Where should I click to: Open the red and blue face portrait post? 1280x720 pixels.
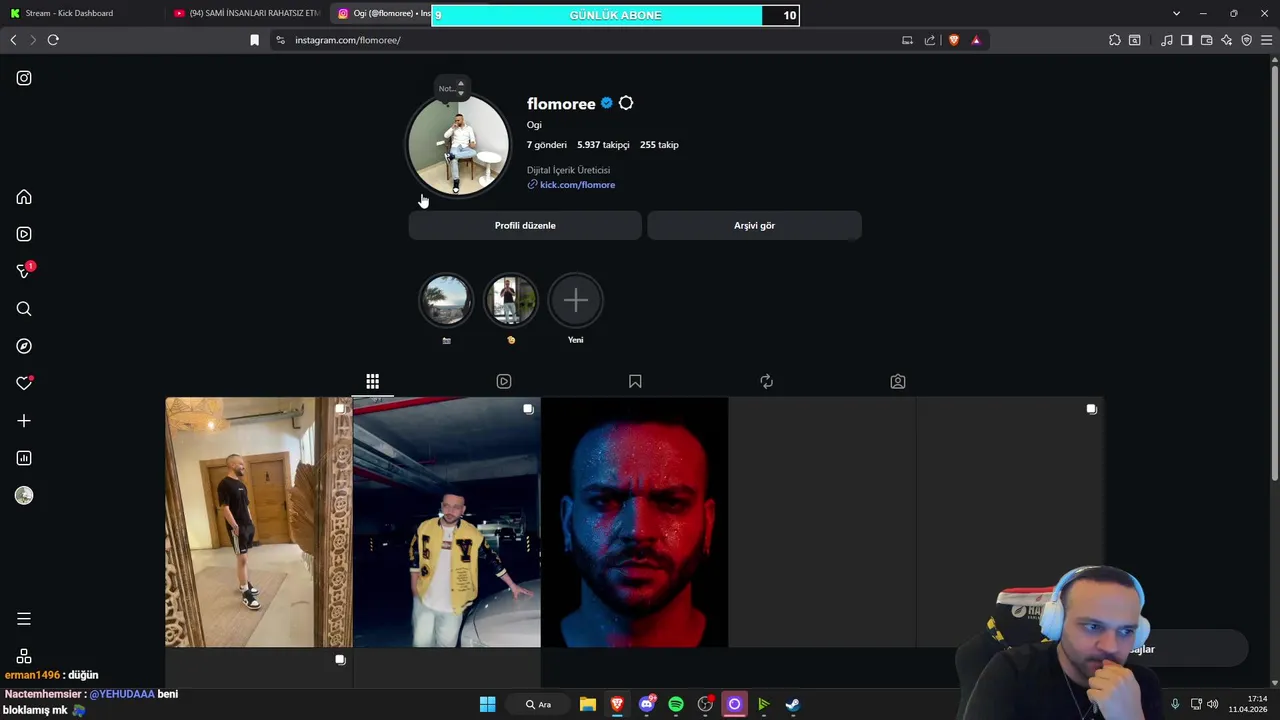coord(635,522)
